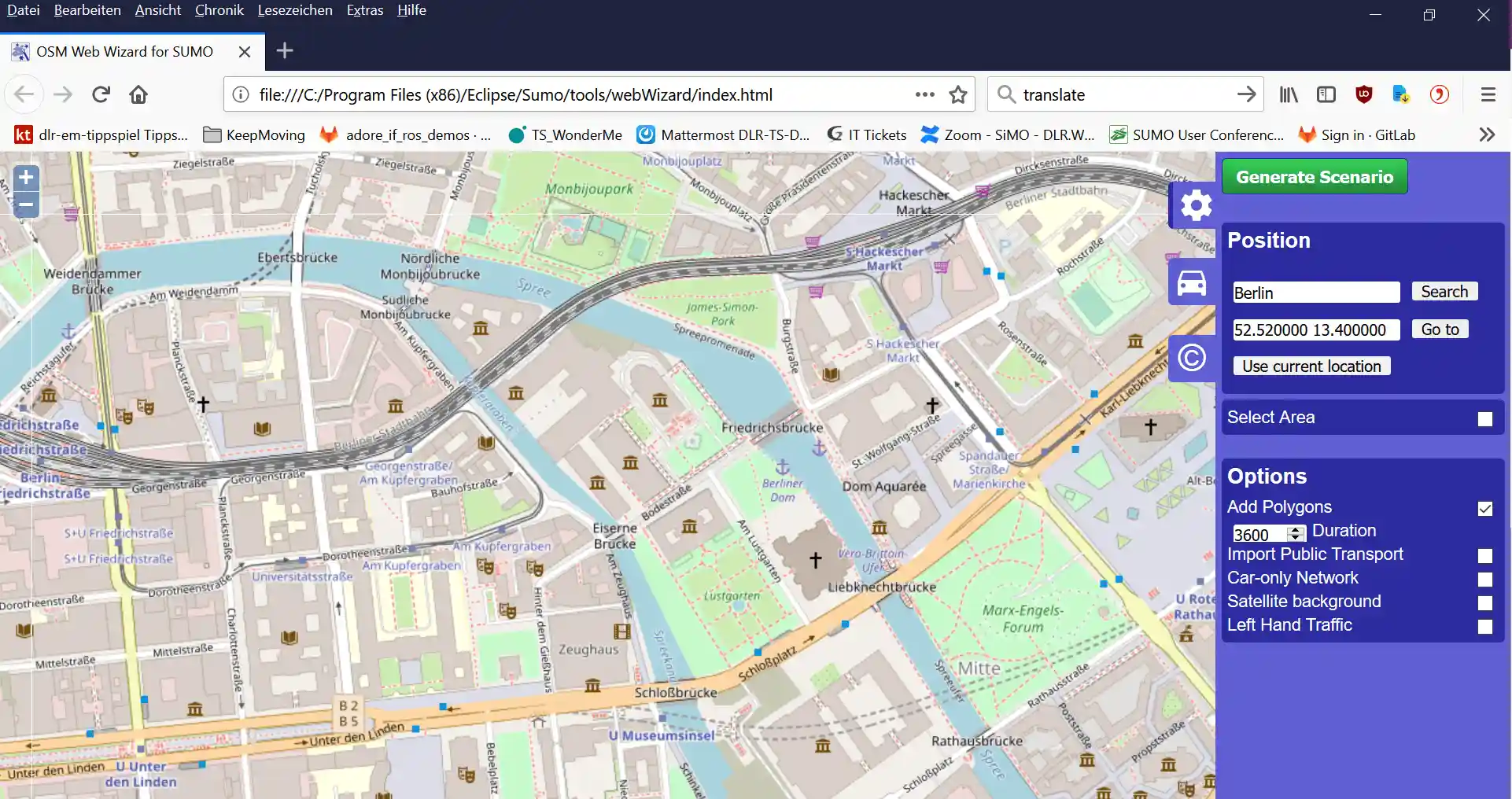Image resolution: width=1512 pixels, height=799 pixels.
Task: Enable the Select Area checkbox
Action: point(1484,419)
